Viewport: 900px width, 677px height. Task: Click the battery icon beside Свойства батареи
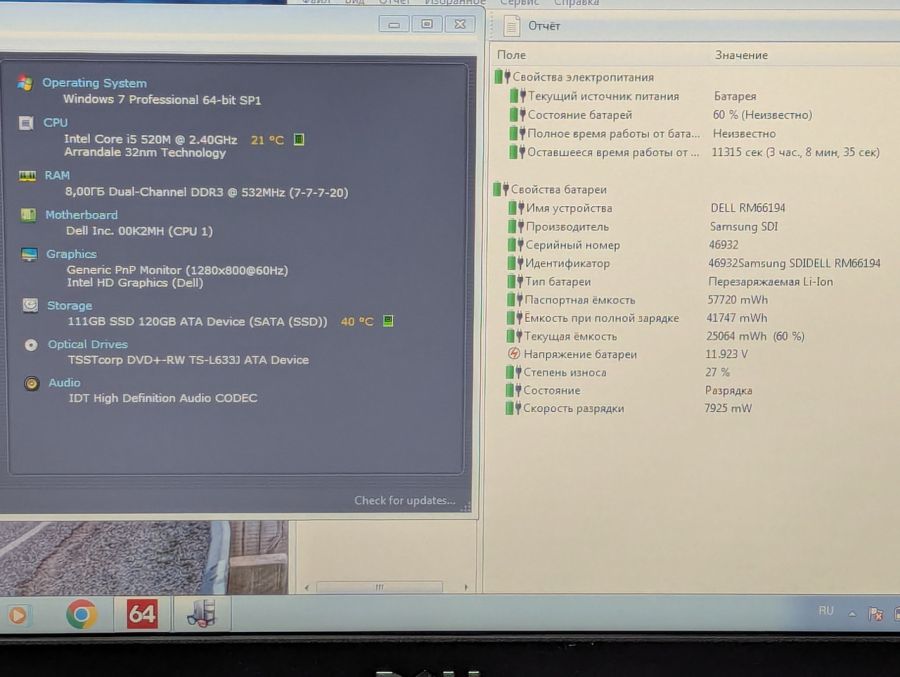(x=501, y=189)
